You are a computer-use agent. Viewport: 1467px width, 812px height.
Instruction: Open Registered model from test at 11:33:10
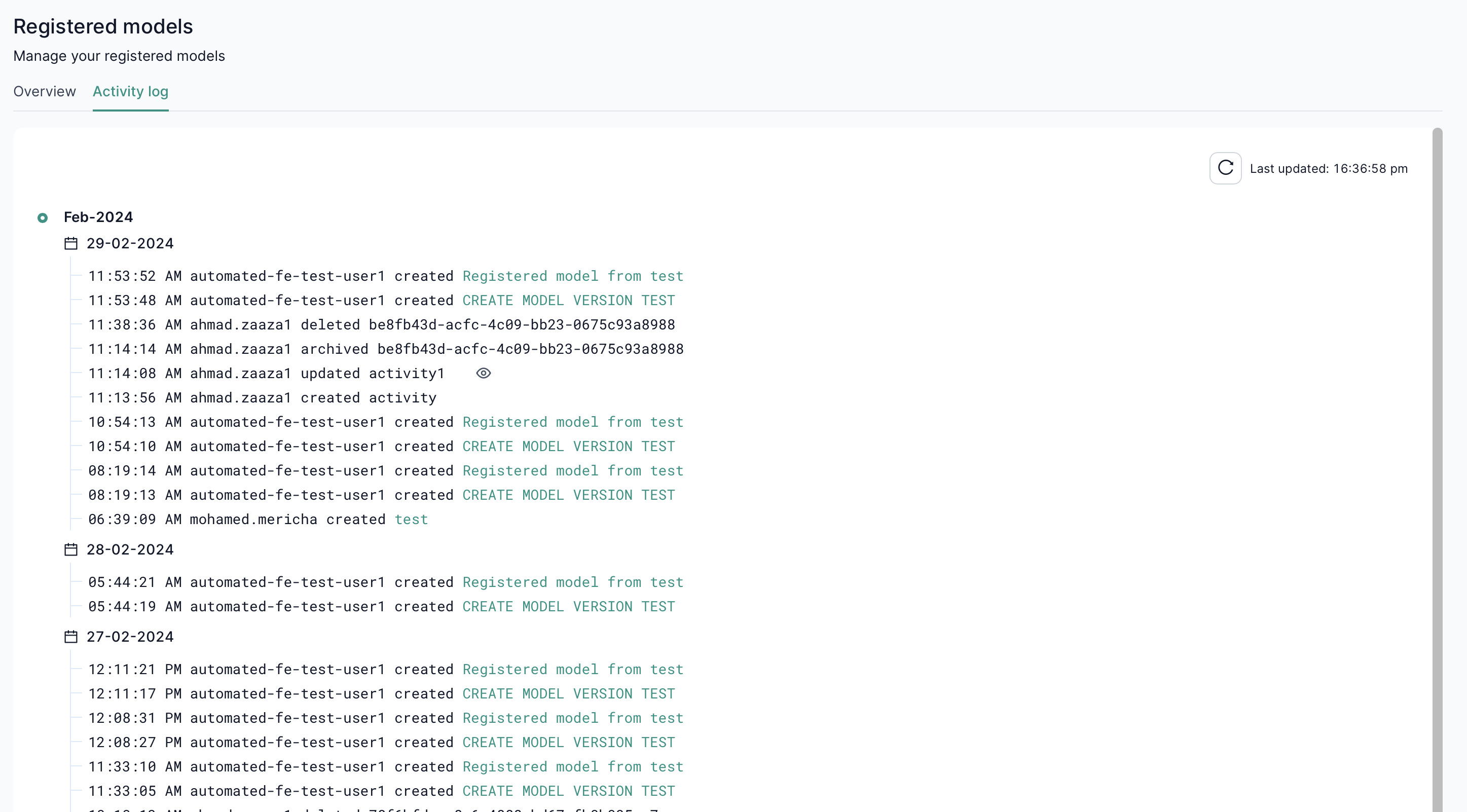573,766
